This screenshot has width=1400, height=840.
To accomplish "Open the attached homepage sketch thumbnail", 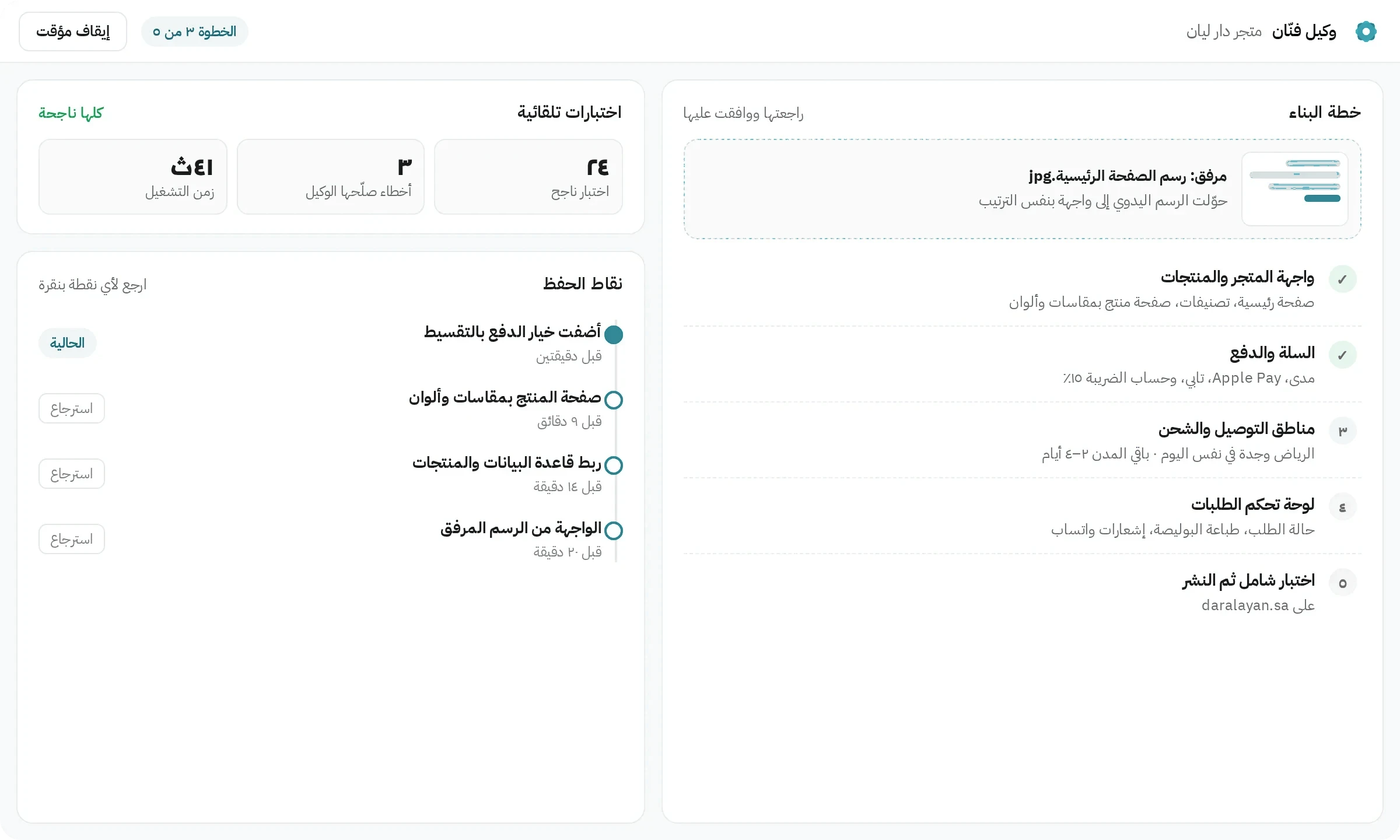I will pos(1295,189).
